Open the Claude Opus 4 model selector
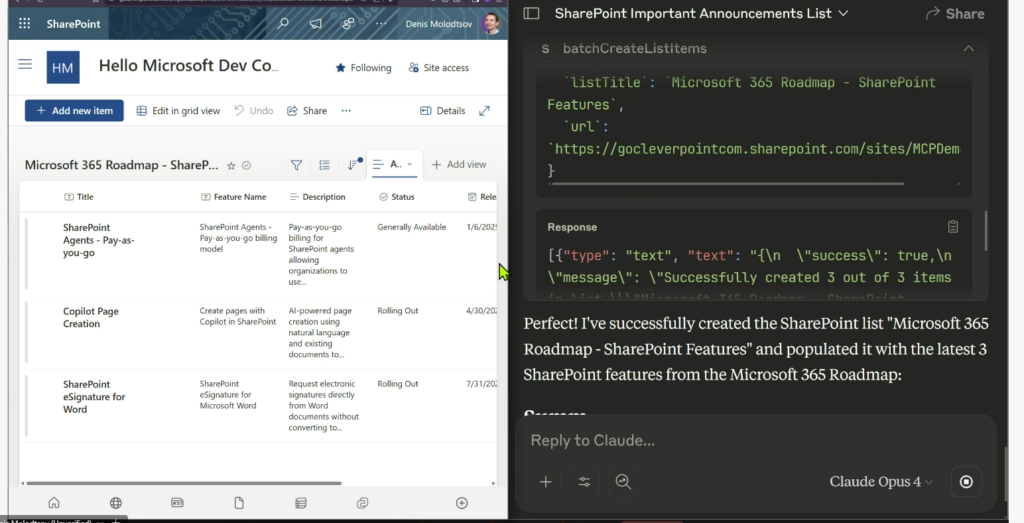1024x523 pixels. click(881, 482)
